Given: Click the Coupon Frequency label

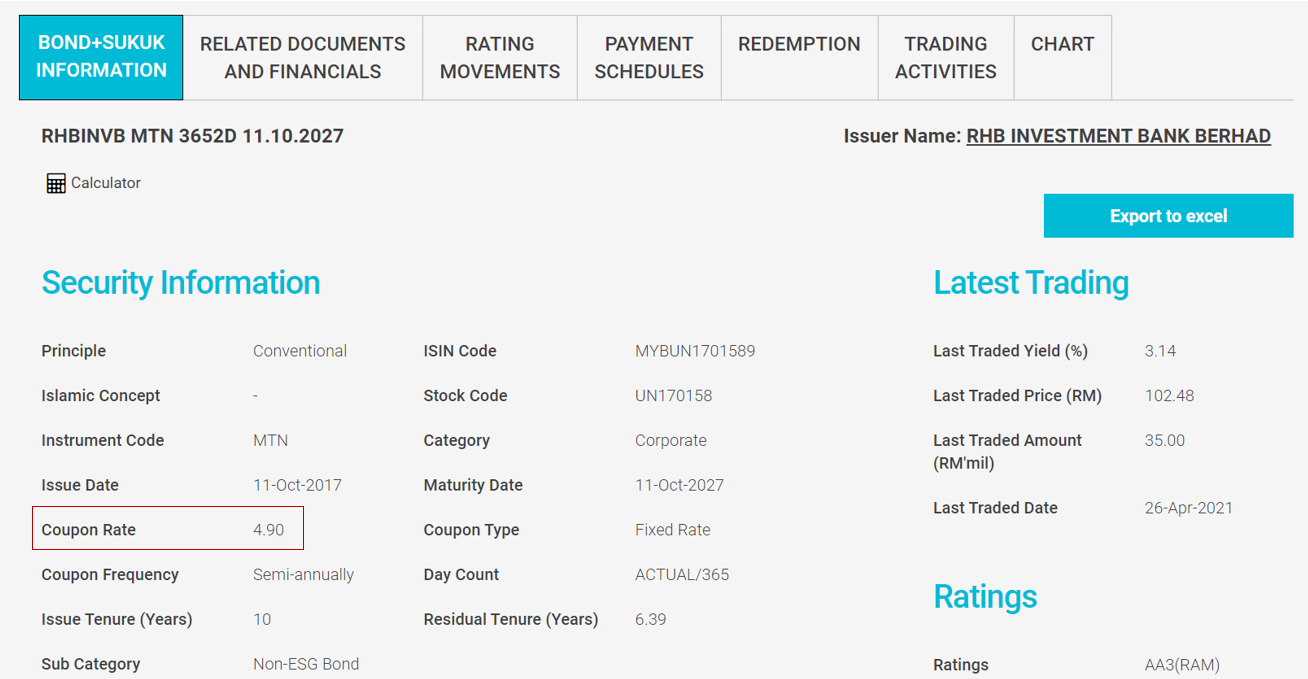Looking at the screenshot, I should (x=110, y=575).
